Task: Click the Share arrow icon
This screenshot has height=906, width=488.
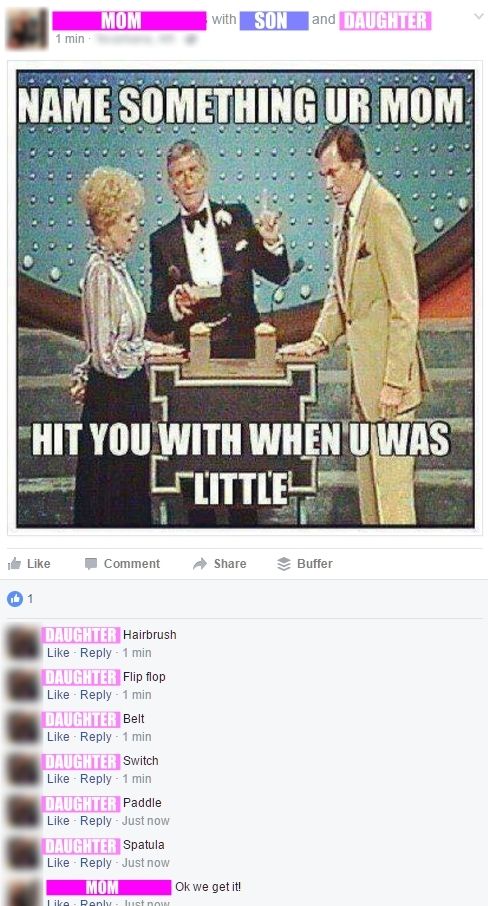Action: tap(200, 564)
